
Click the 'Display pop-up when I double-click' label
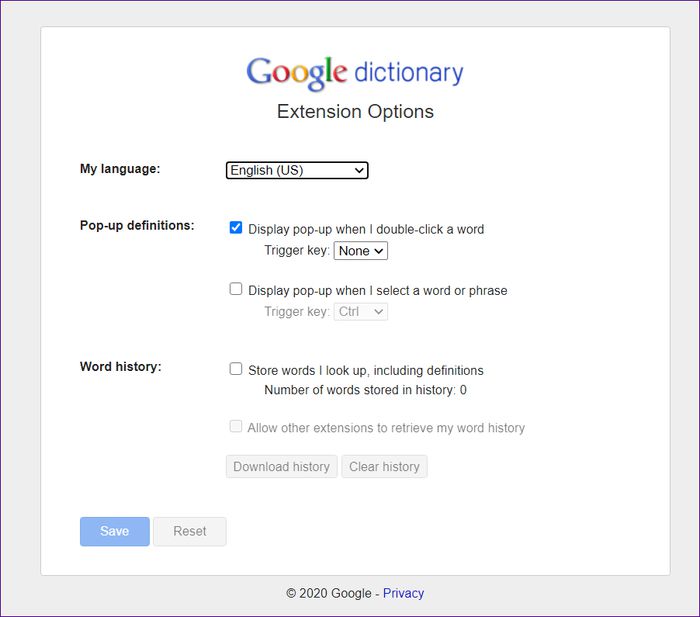coord(366,229)
